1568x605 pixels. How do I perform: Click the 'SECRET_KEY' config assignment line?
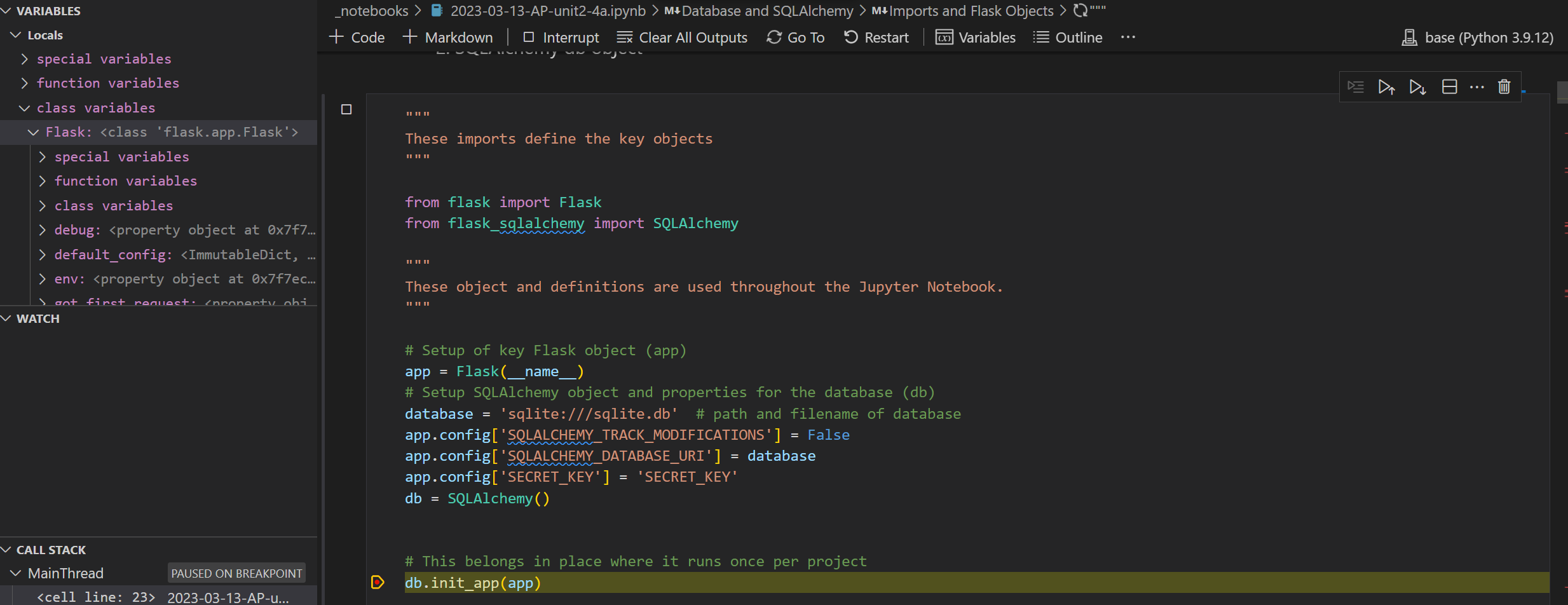coord(571,477)
